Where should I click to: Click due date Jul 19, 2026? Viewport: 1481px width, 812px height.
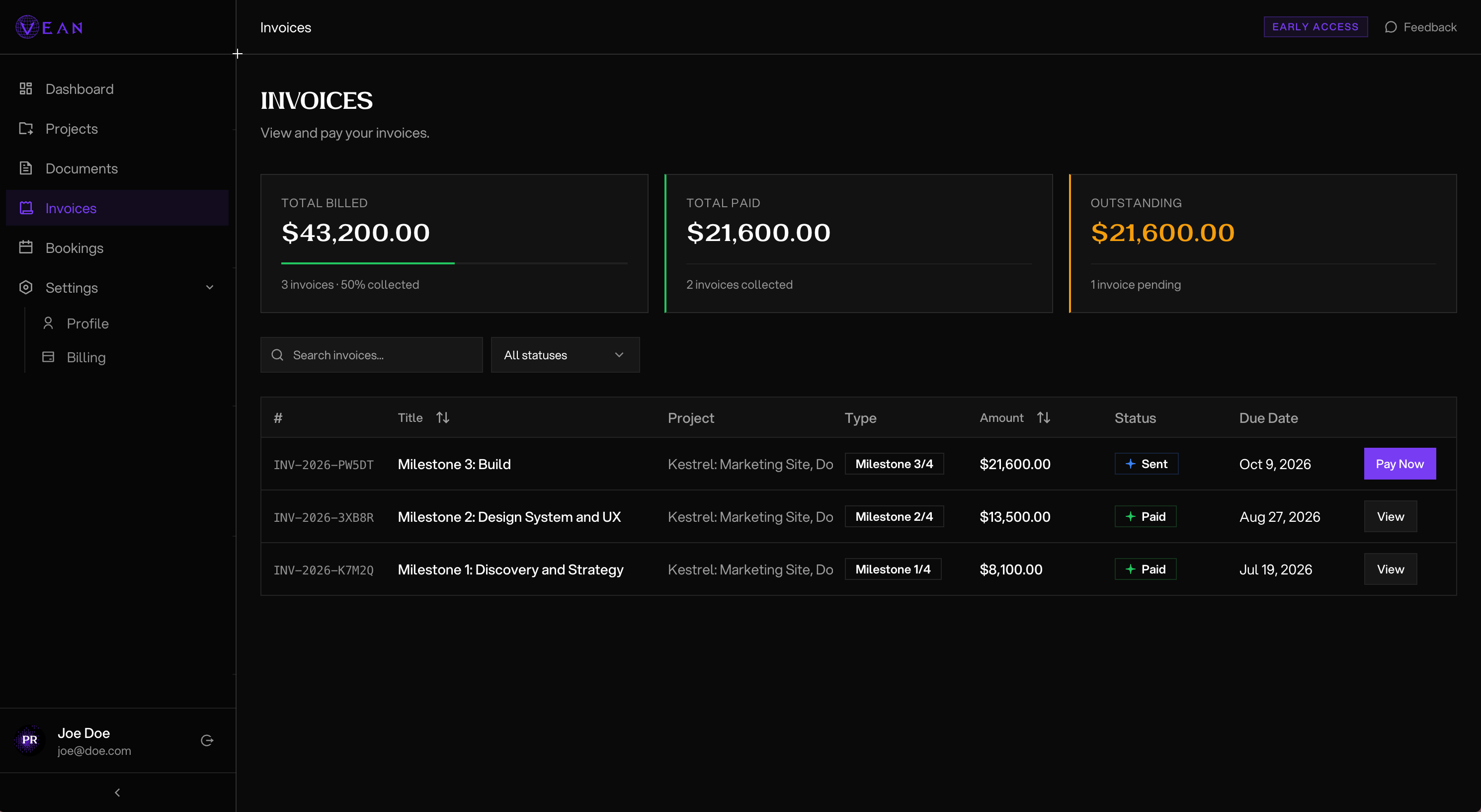(1275, 570)
